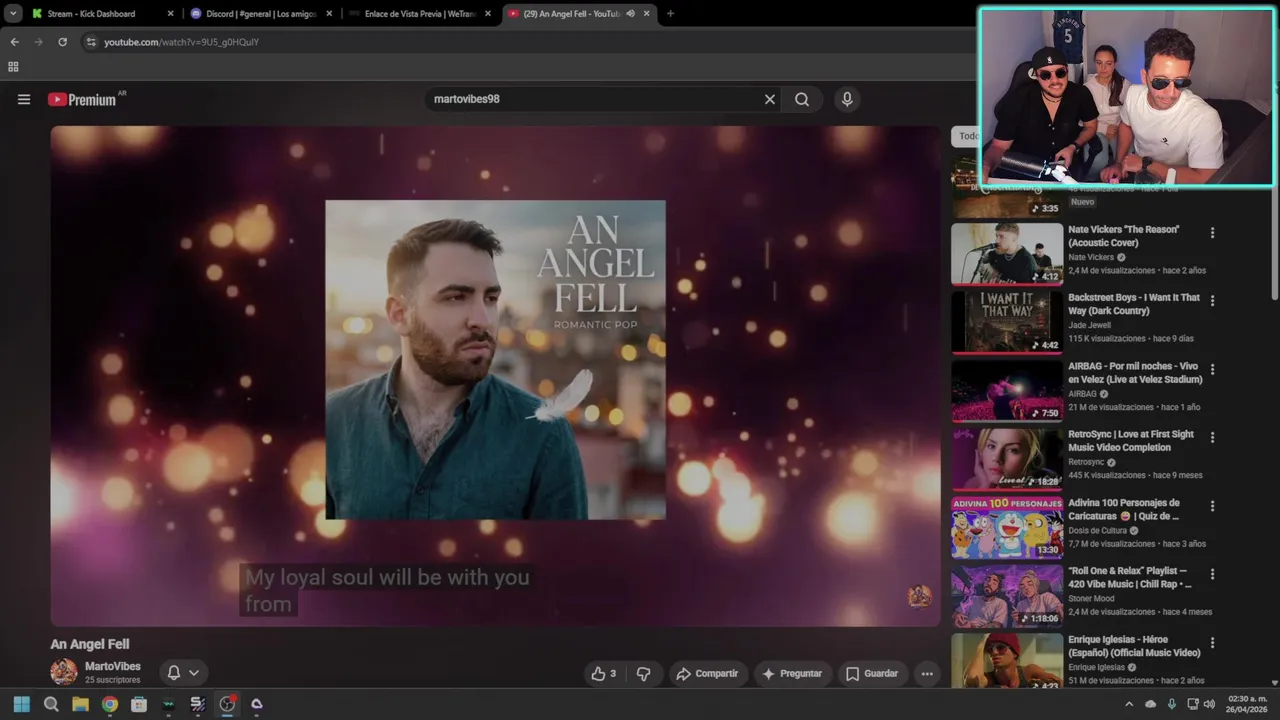Open File Explorer from the taskbar
Viewport: 1280px width, 720px height.
80,704
